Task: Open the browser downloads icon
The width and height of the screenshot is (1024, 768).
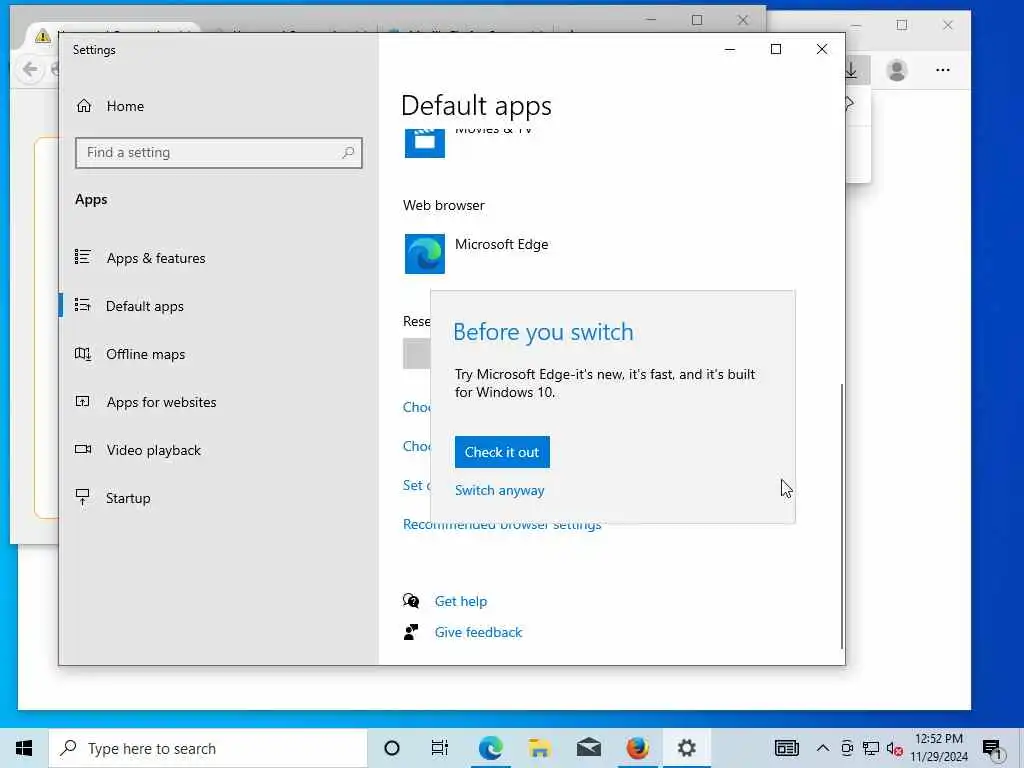Action: point(852,70)
